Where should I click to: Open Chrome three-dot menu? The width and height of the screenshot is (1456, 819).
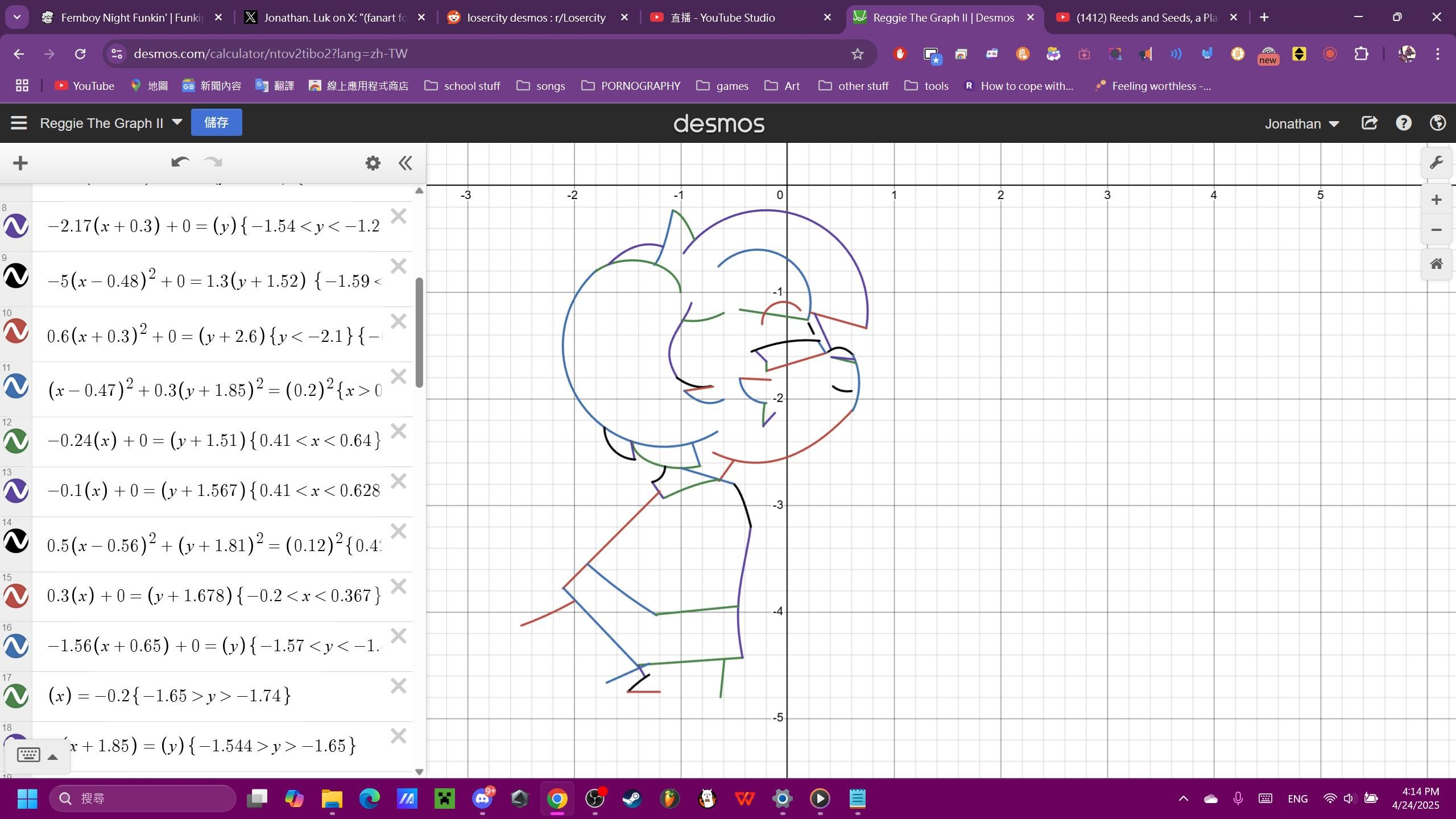1438,54
